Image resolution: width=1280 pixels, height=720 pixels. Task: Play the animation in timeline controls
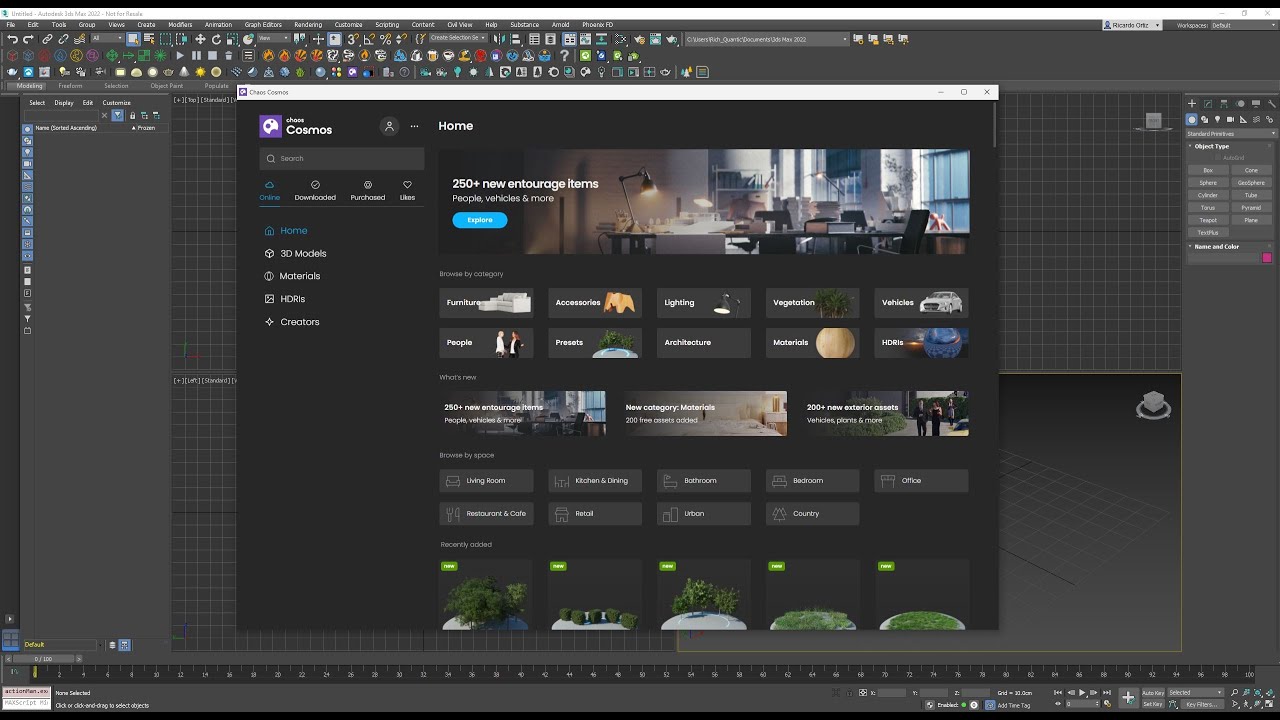[x=1082, y=693]
